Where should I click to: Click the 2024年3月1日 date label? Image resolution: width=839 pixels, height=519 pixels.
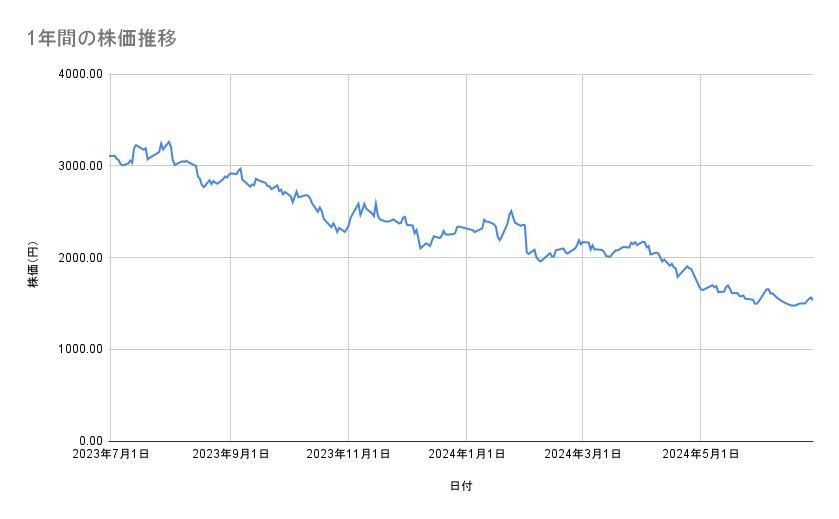pos(583,455)
